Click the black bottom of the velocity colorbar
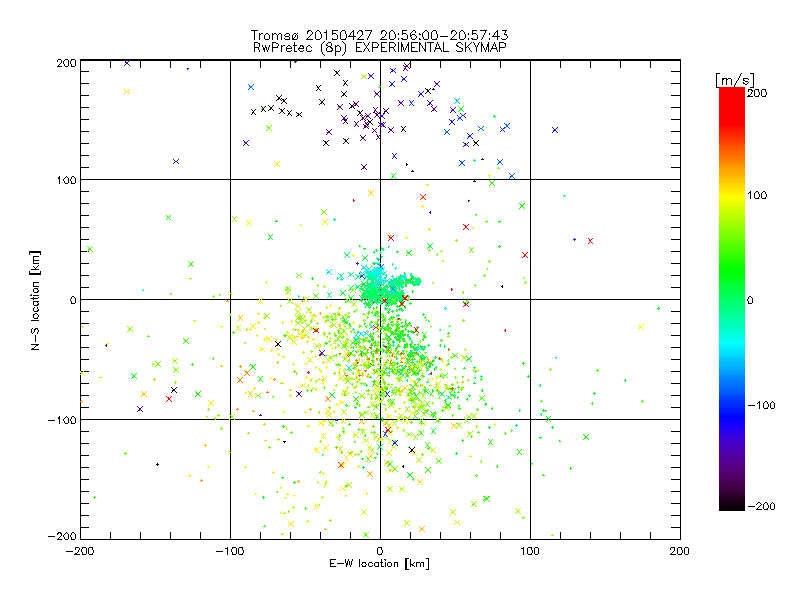The image size is (800, 600). [x=732, y=503]
